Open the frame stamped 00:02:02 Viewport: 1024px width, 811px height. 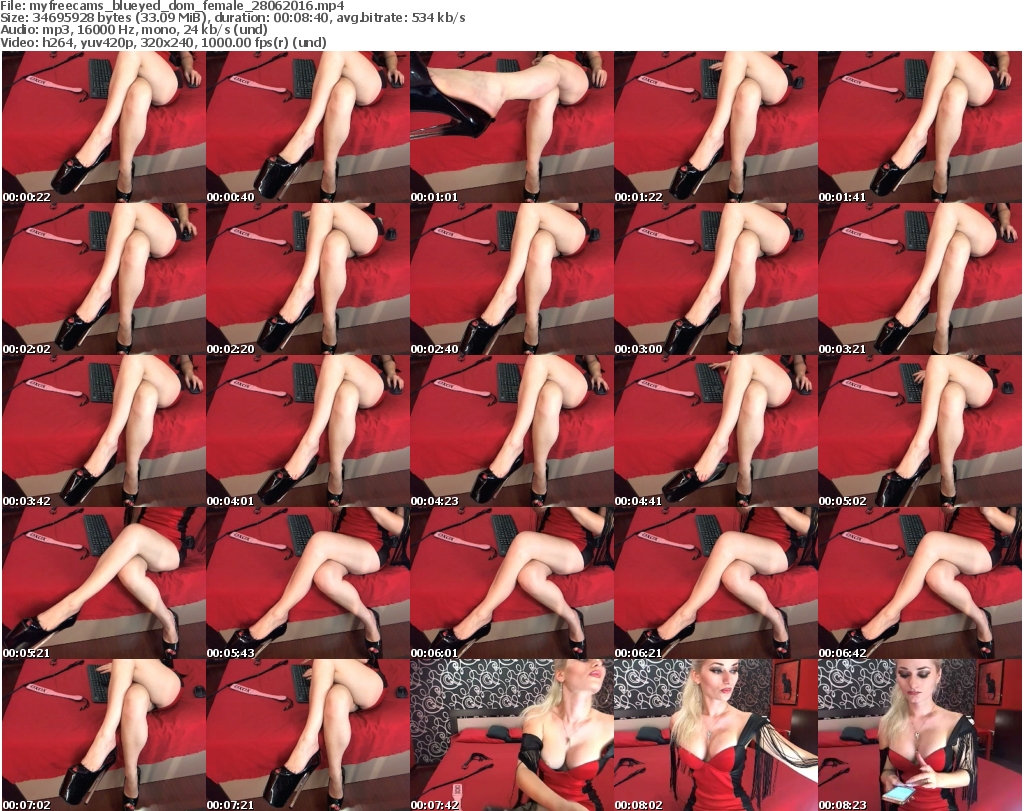pos(104,279)
